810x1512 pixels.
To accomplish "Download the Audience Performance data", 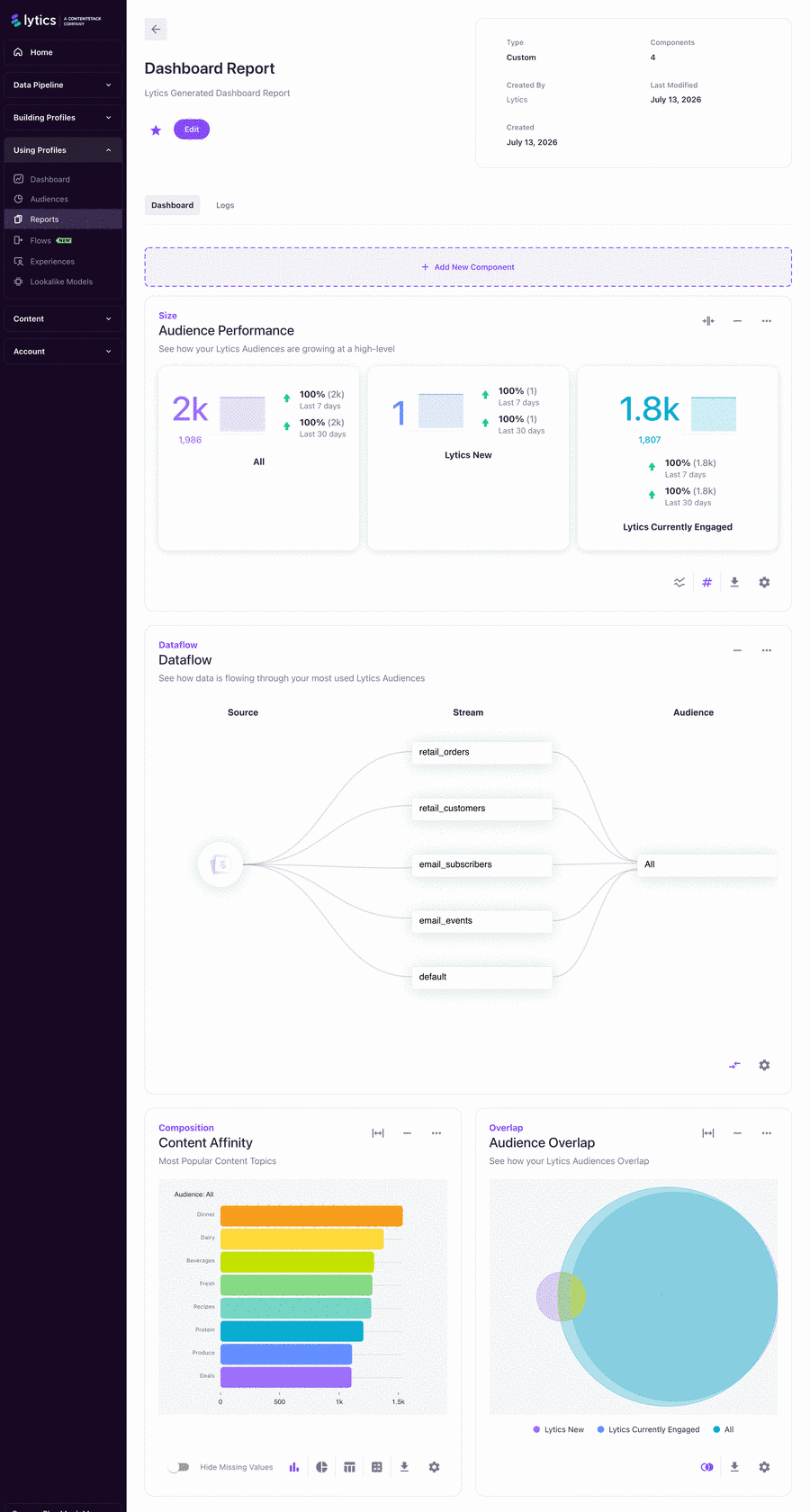I will 734,583.
